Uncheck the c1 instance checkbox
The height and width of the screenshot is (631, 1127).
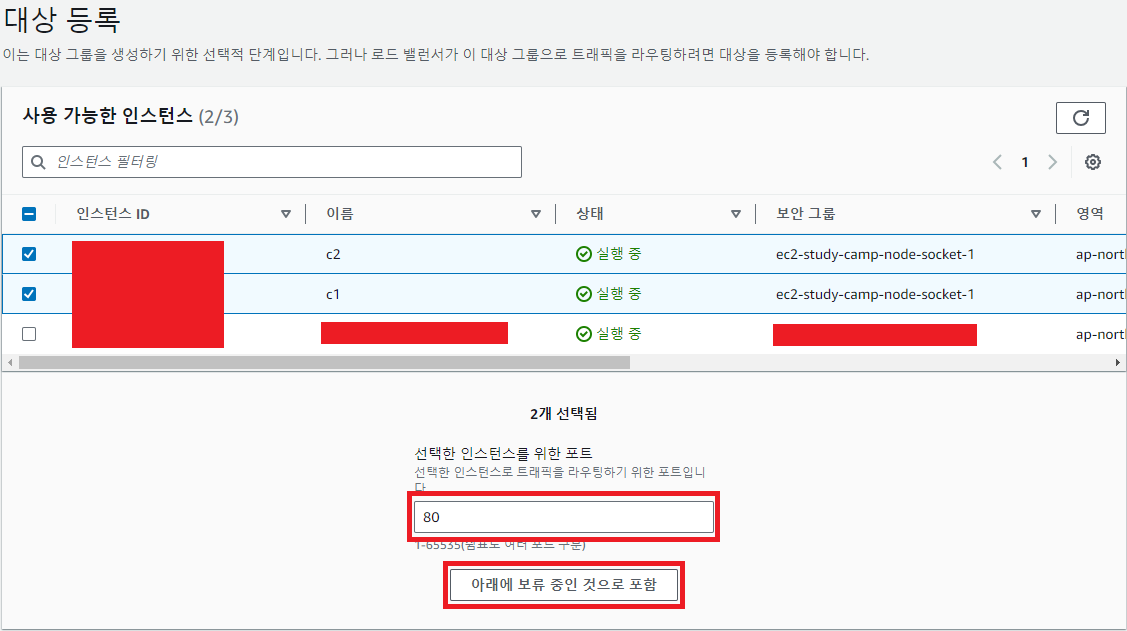(x=29, y=294)
